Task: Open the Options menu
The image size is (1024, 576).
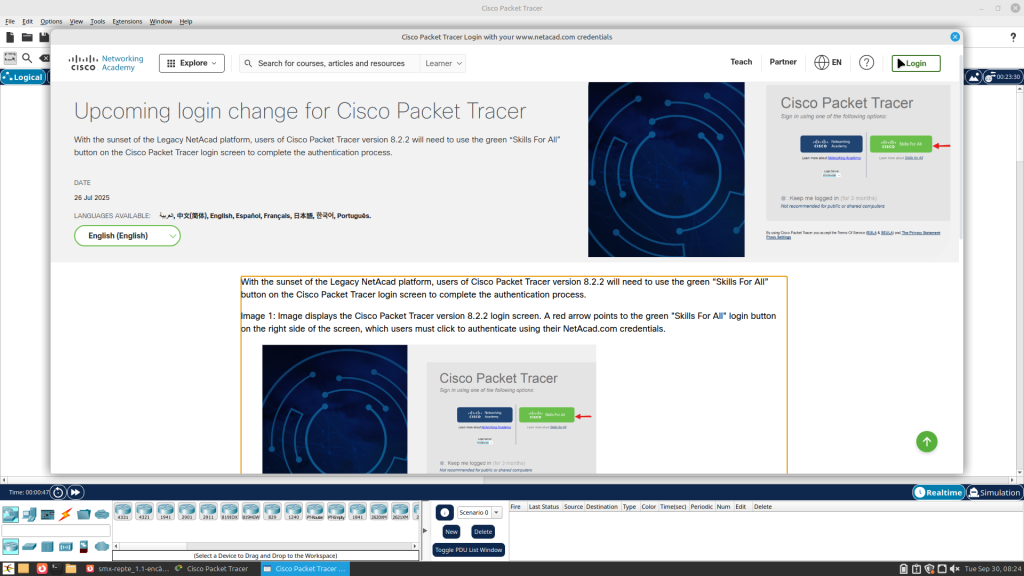Action: 51,21
